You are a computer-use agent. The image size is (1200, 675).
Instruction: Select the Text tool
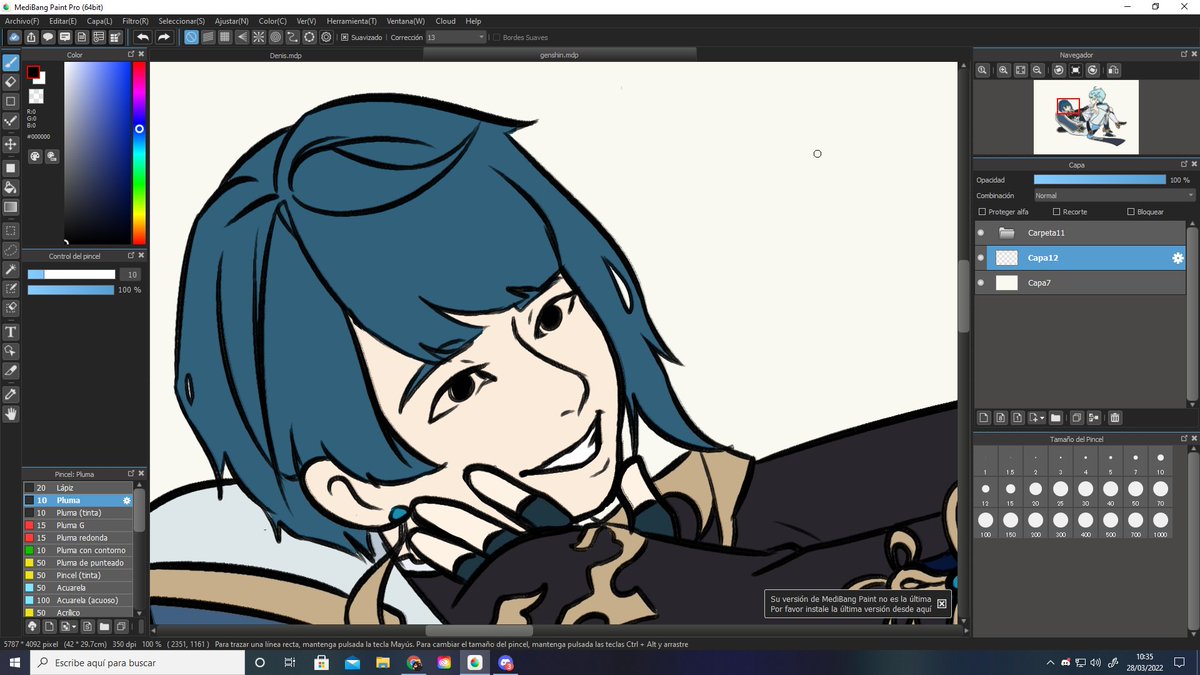[x=11, y=332]
